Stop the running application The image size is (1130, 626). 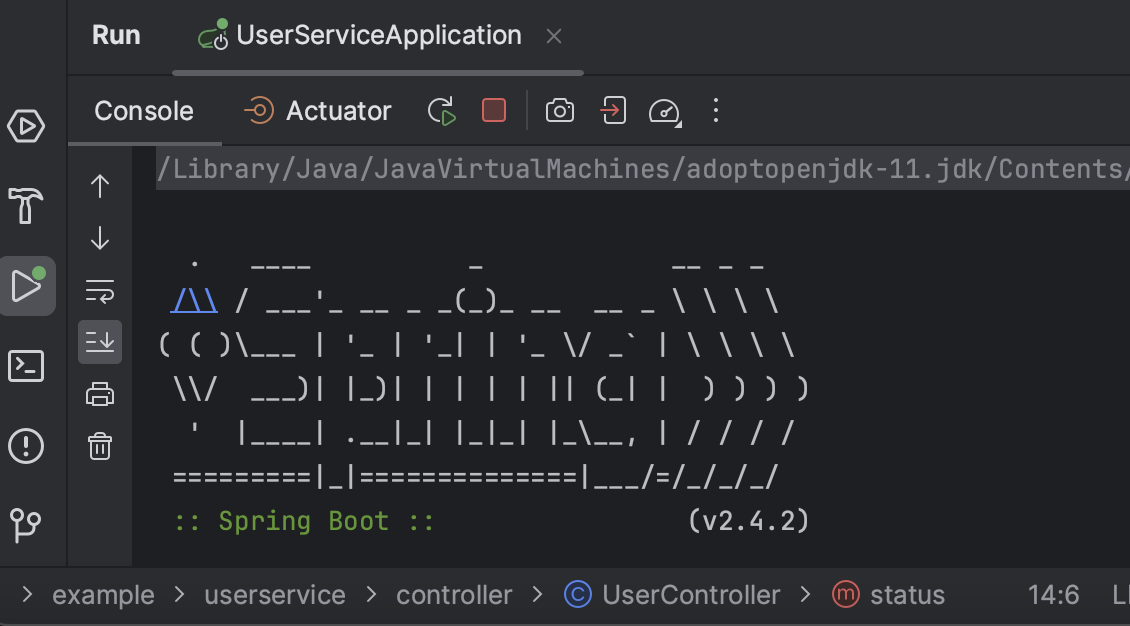point(494,111)
